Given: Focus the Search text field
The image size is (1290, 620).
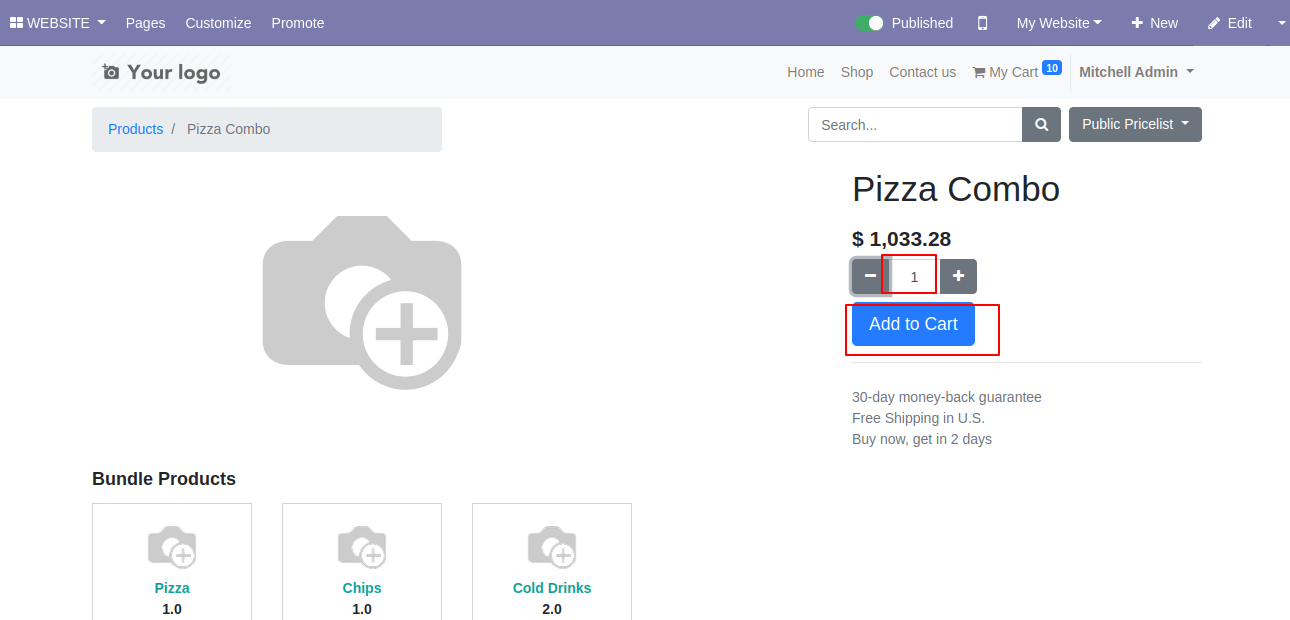Looking at the screenshot, I should coord(915,125).
